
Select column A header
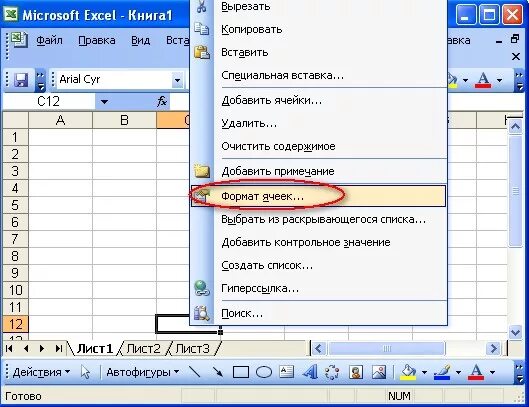tap(60, 120)
